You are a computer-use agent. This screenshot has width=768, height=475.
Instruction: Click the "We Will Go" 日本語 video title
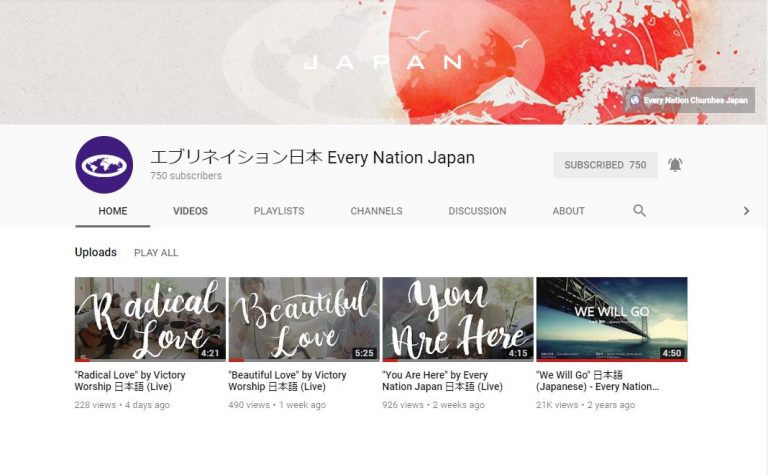pos(598,380)
